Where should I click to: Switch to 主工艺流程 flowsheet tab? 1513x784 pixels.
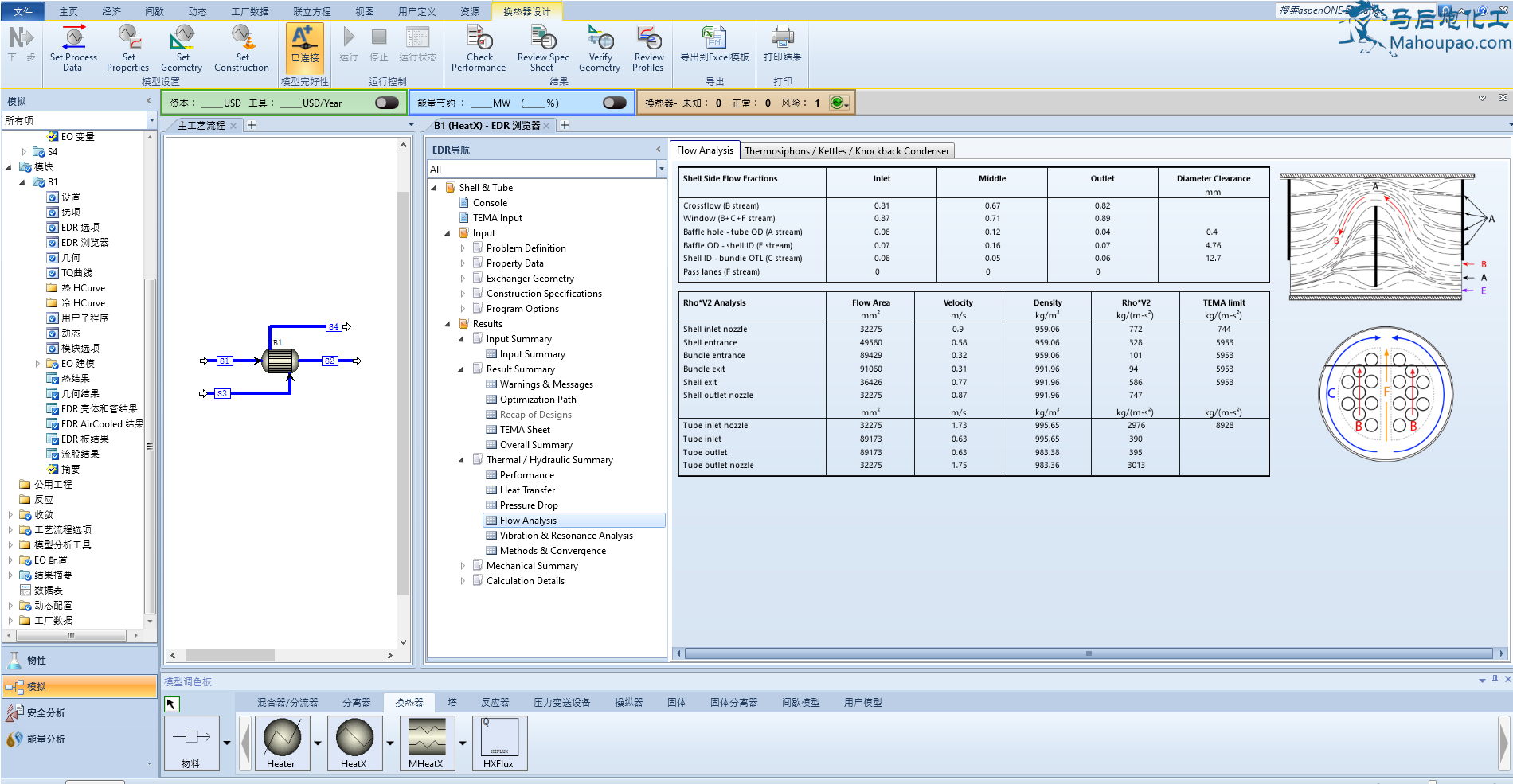(201, 126)
